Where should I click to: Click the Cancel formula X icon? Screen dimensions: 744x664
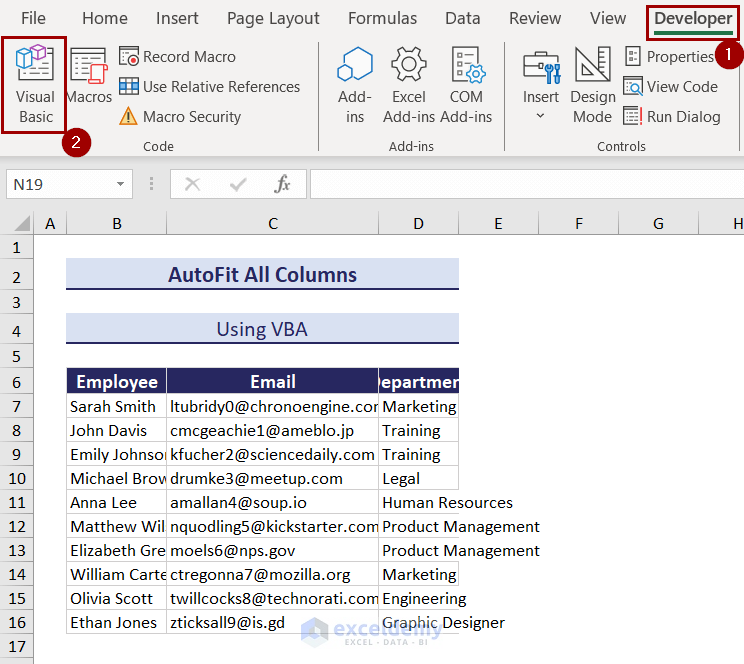click(192, 184)
